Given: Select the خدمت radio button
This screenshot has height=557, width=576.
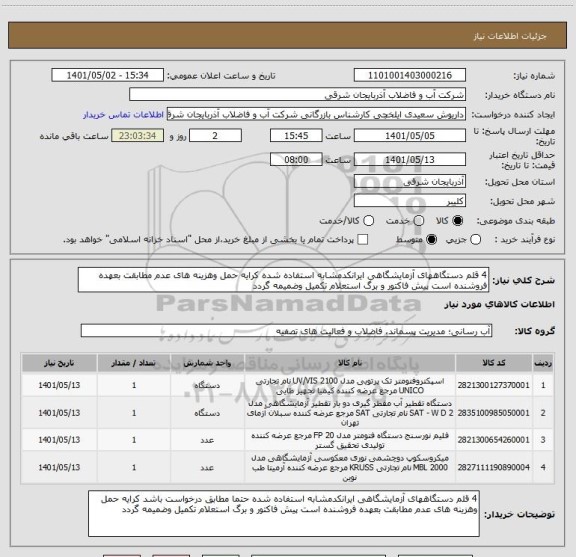Looking at the screenshot, I should (419, 221).
